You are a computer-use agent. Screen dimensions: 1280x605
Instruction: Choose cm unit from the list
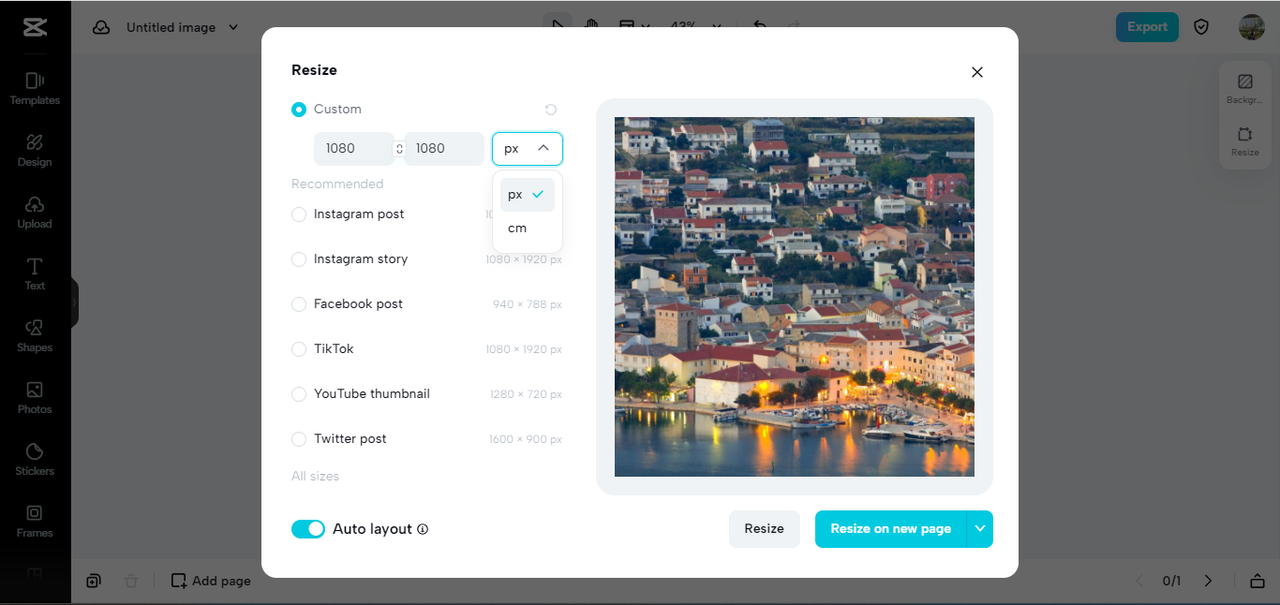point(527,228)
